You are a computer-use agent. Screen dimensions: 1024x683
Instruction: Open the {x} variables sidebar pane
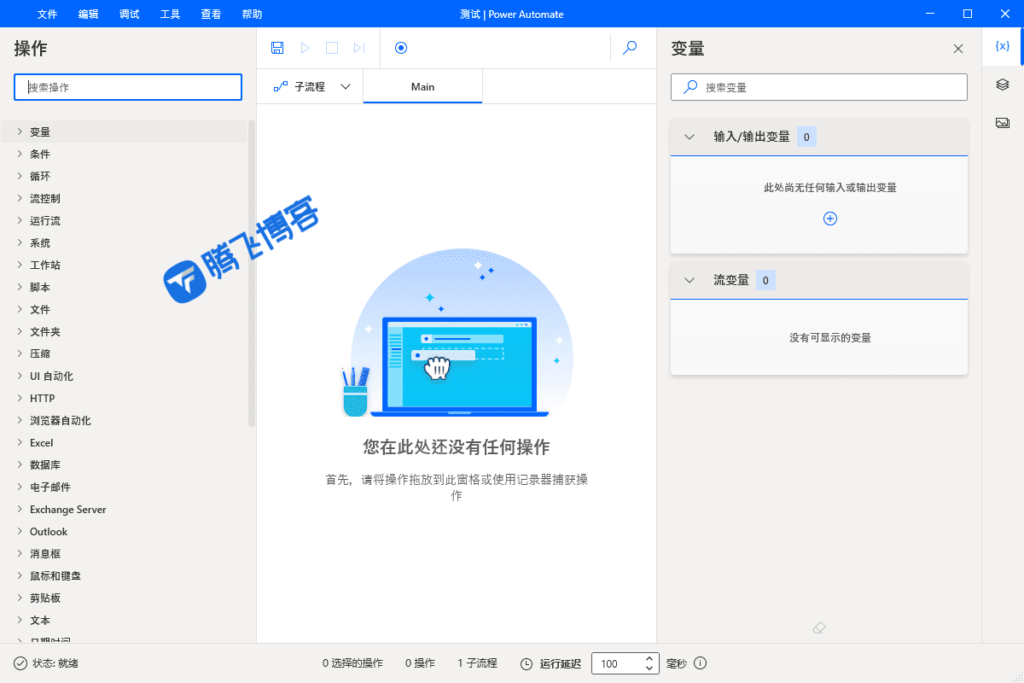1004,44
